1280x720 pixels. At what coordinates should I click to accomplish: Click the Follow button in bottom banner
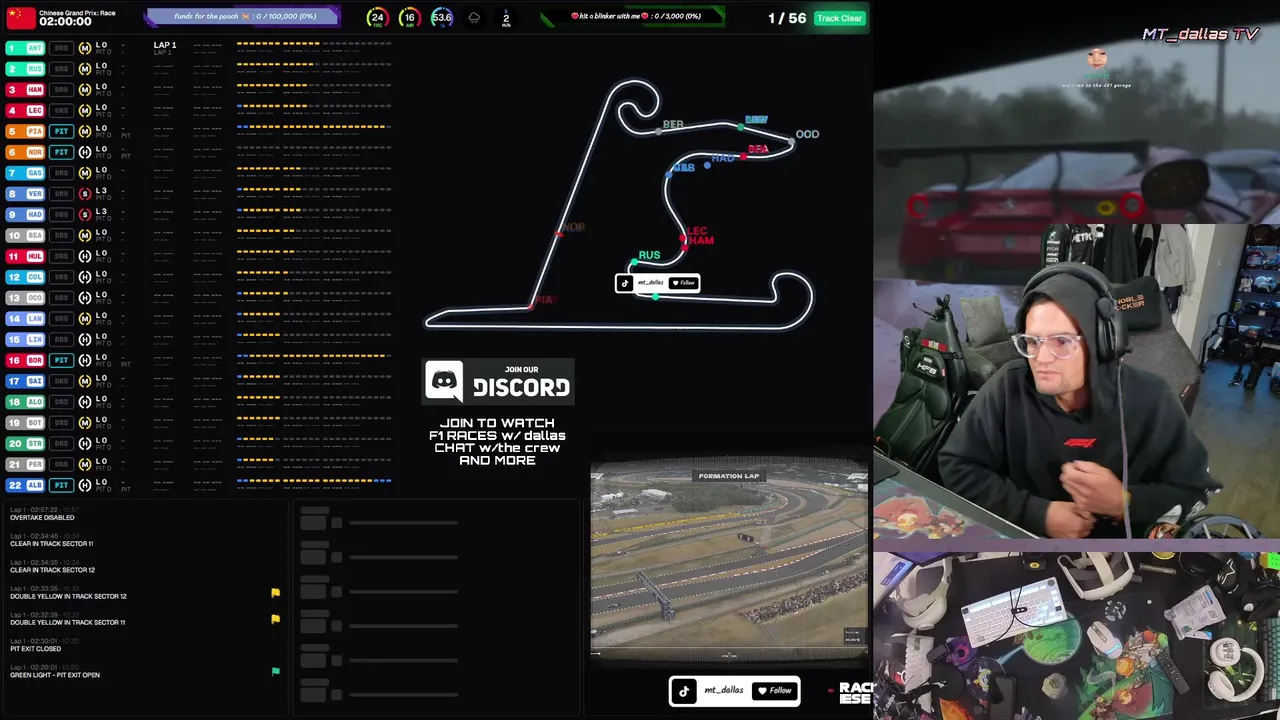[x=774, y=690]
